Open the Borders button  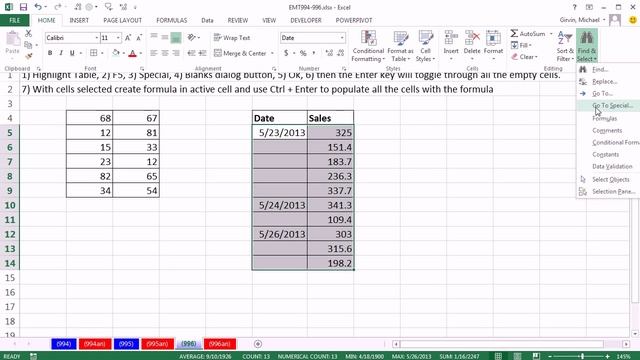(x=93, y=53)
